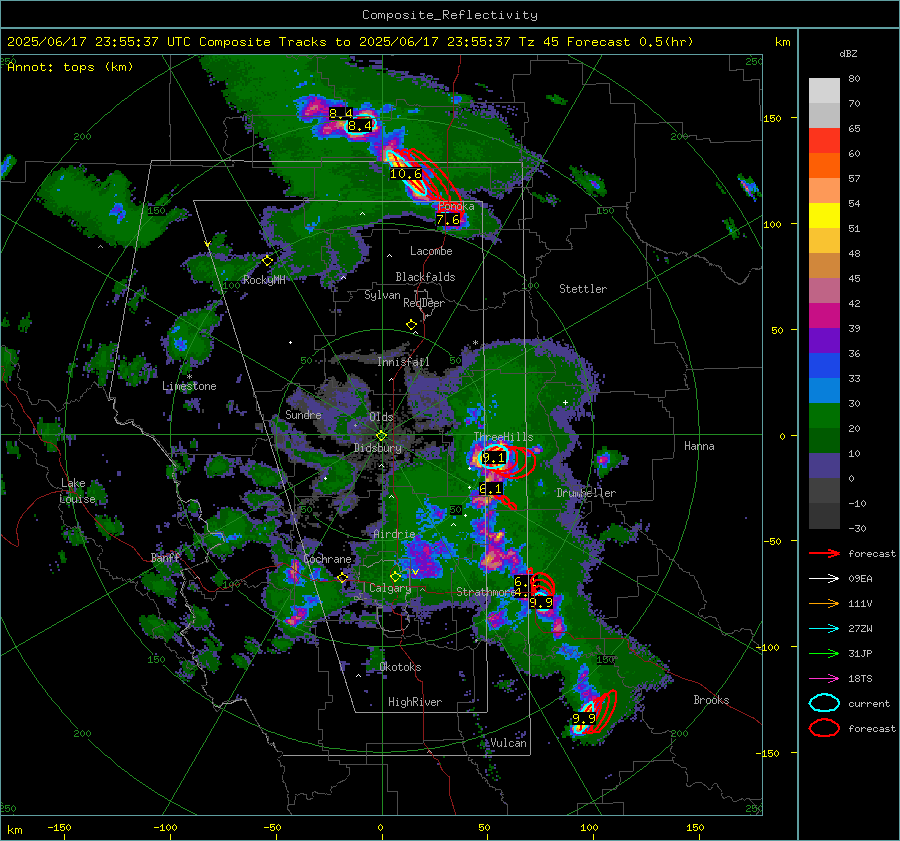Viewport: 900px width, 841px height.
Task: Select the 6.1 storm top label
Action: pyautogui.click(x=491, y=489)
